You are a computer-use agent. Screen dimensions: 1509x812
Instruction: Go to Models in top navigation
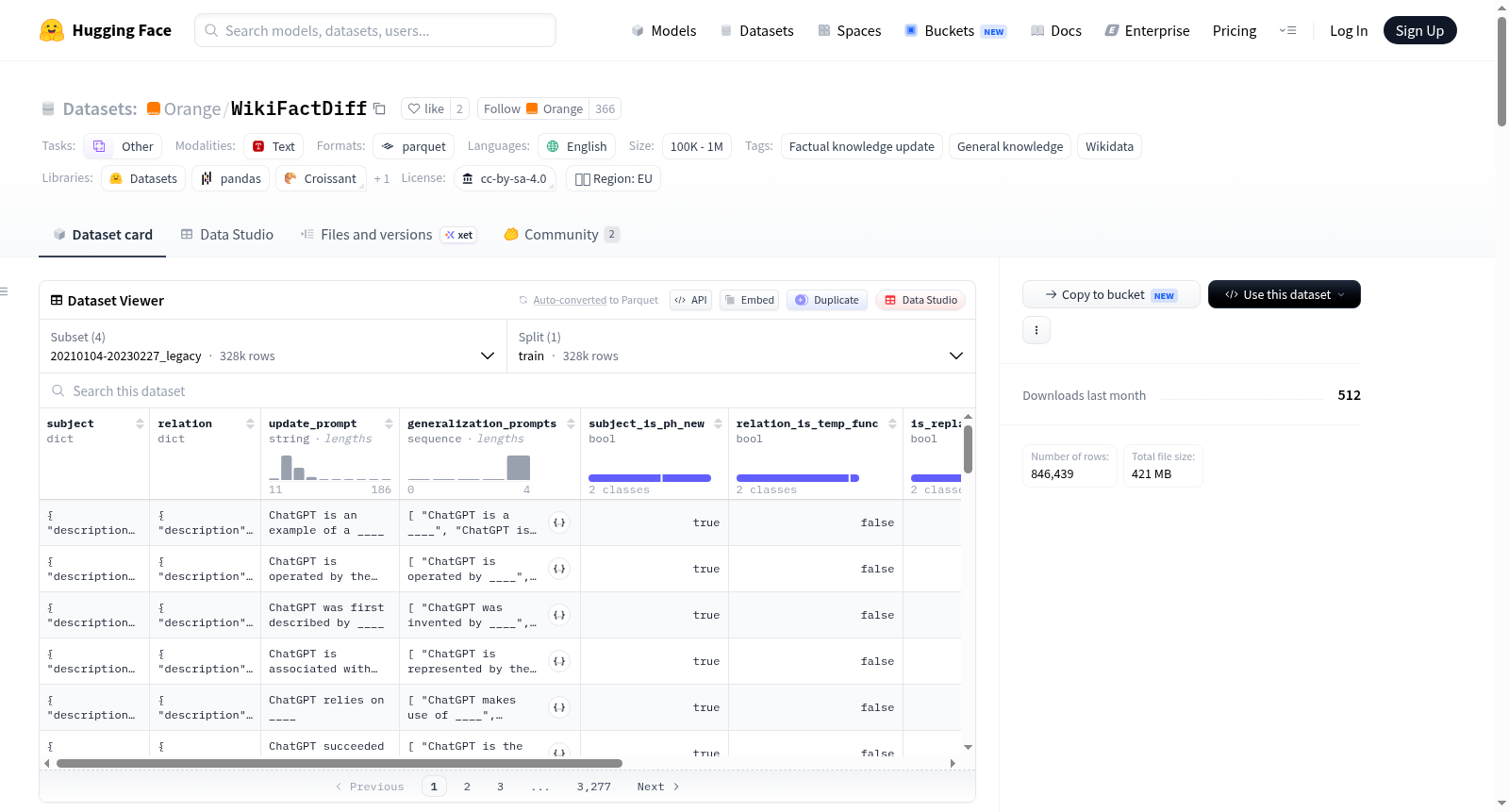664,30
